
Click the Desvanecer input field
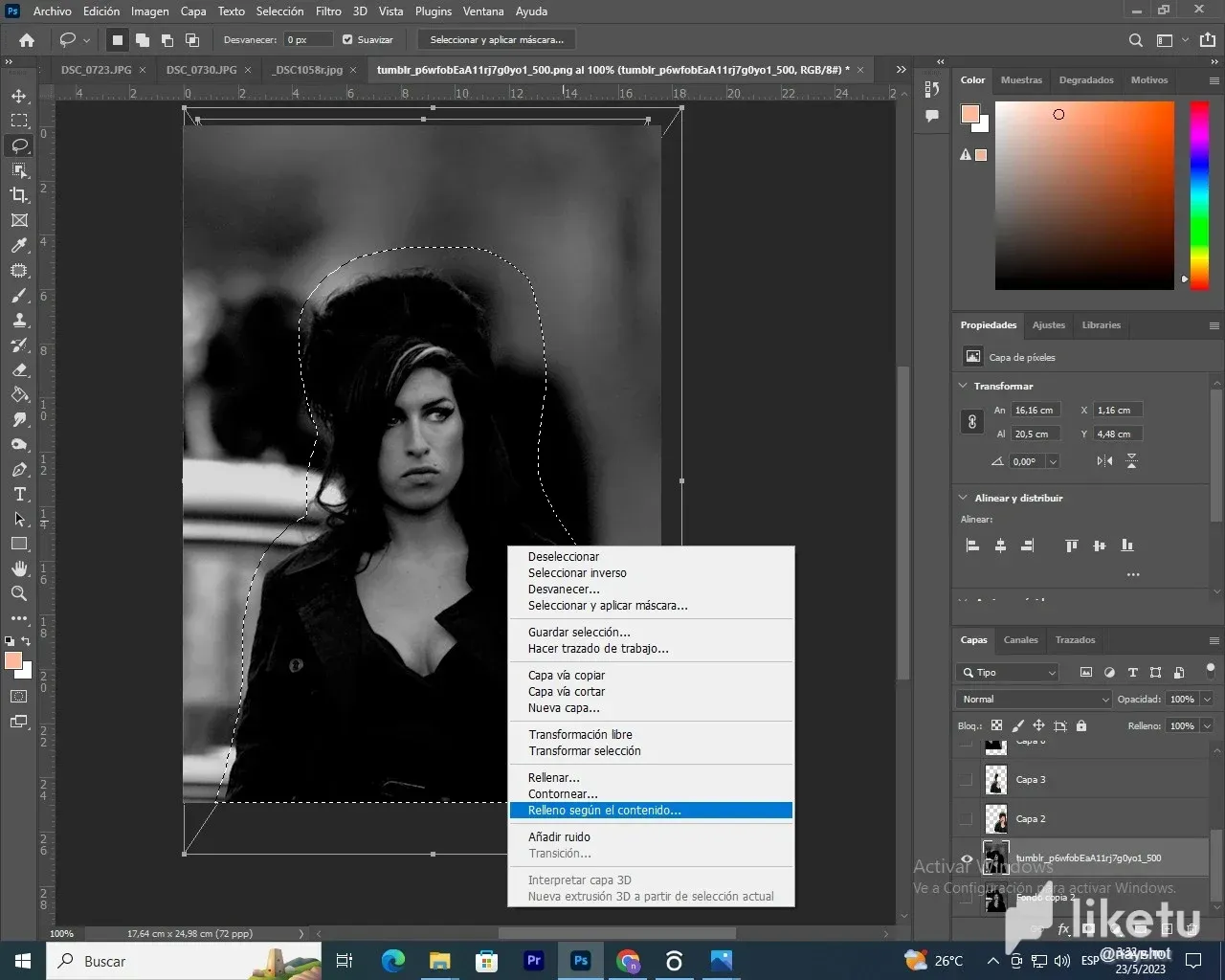[x=308, y=40]
